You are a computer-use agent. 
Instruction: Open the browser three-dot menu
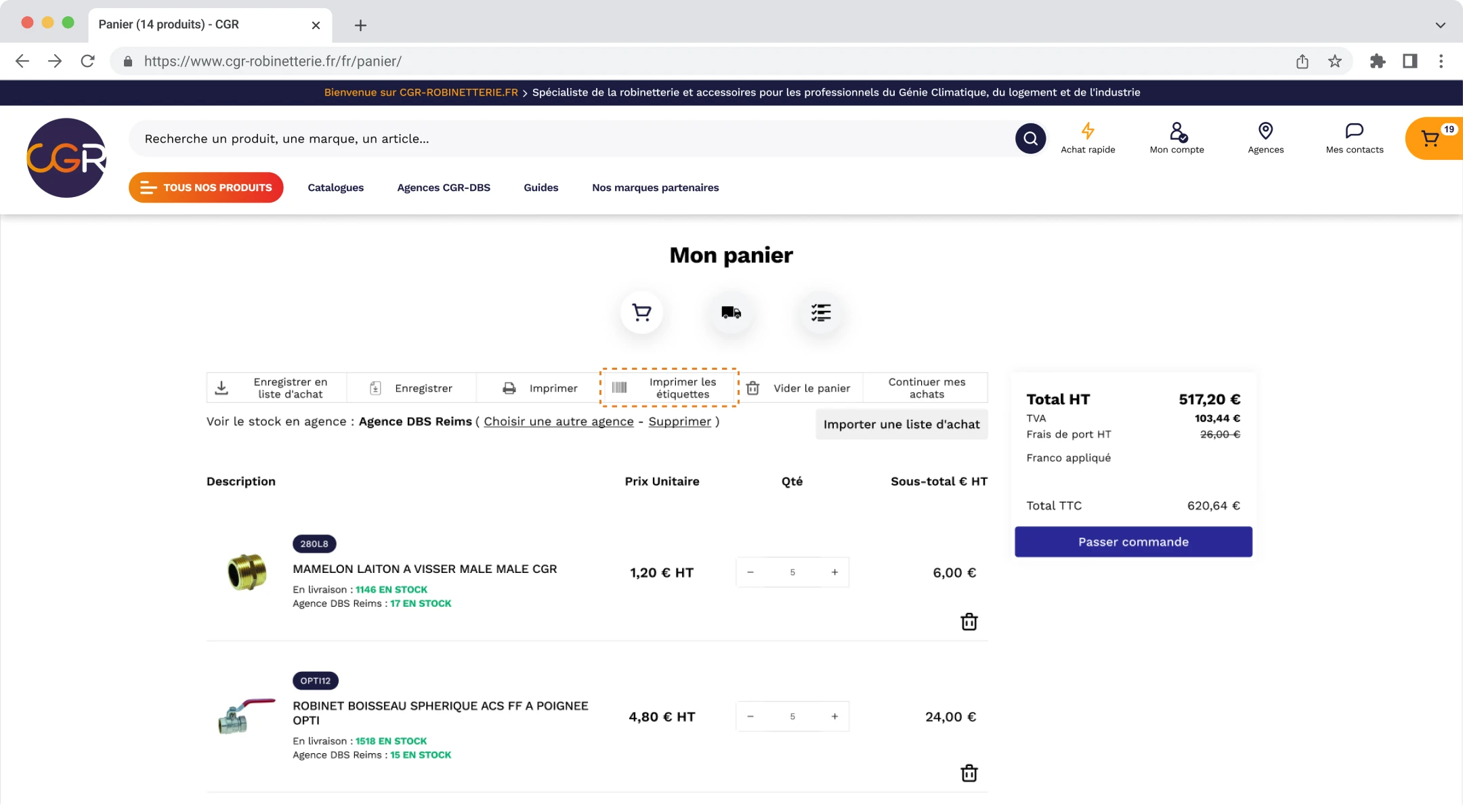pyautogui.click(x=1441, y=62)
